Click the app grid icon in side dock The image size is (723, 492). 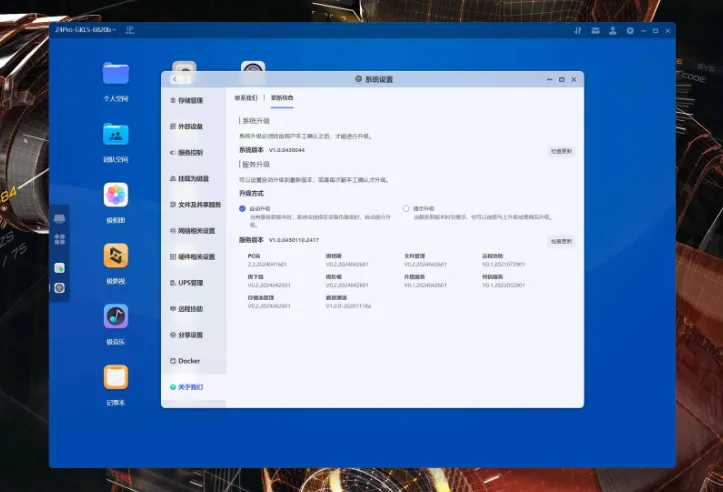pyautogui.click(x=59, y=239)
